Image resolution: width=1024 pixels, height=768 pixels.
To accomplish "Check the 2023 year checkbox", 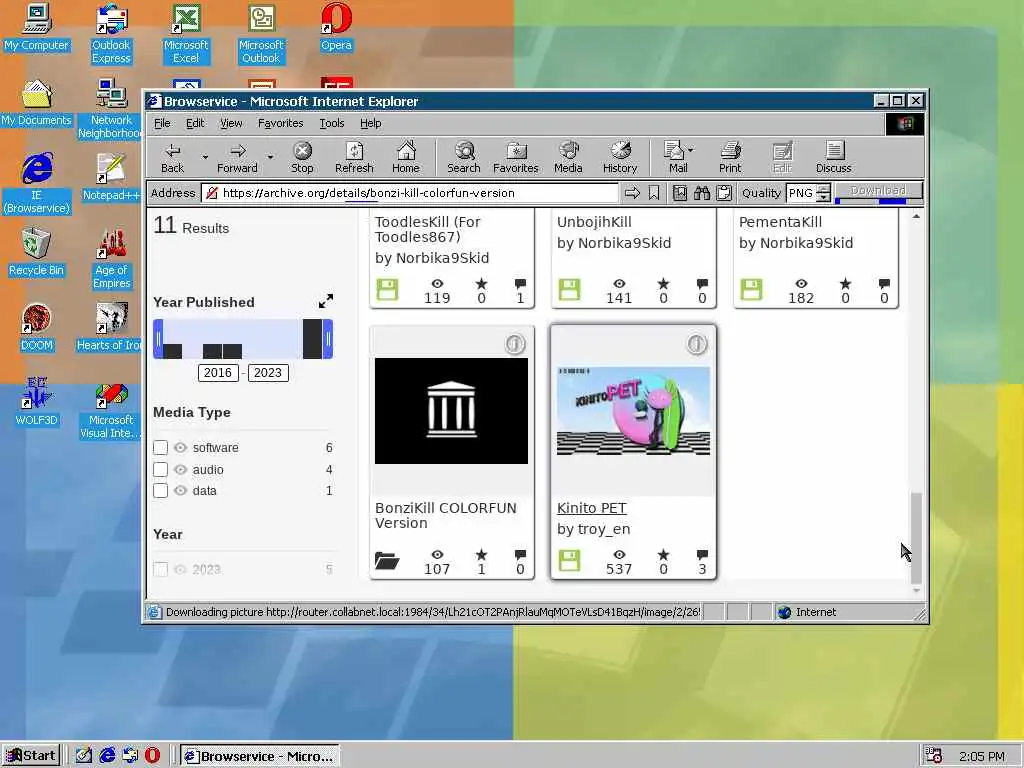I will (x=160, y=569).
